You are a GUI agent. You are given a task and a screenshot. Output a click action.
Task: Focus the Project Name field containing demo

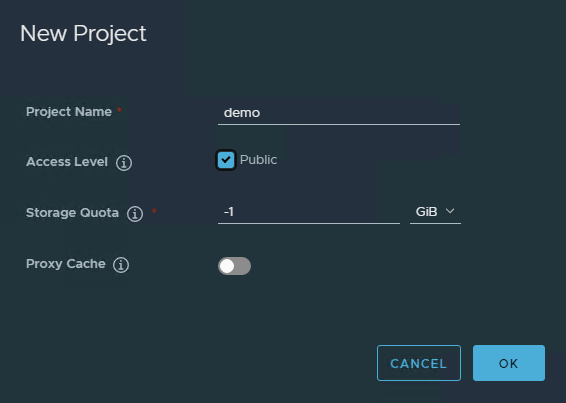339,114
